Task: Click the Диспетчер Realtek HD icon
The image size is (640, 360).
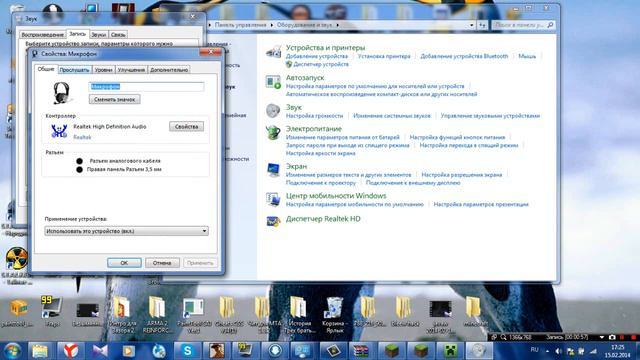Action: coord(273,221)
